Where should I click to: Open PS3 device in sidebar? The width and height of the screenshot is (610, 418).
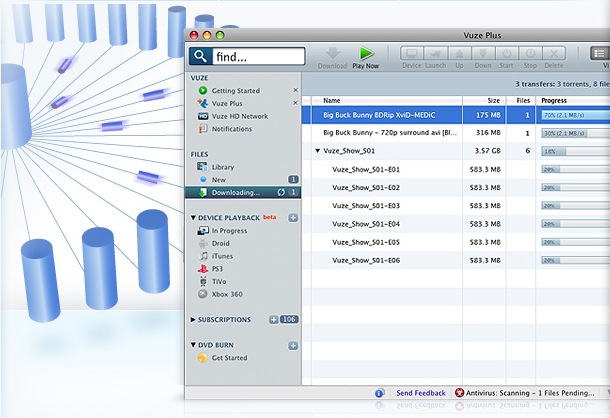(219, 269)
